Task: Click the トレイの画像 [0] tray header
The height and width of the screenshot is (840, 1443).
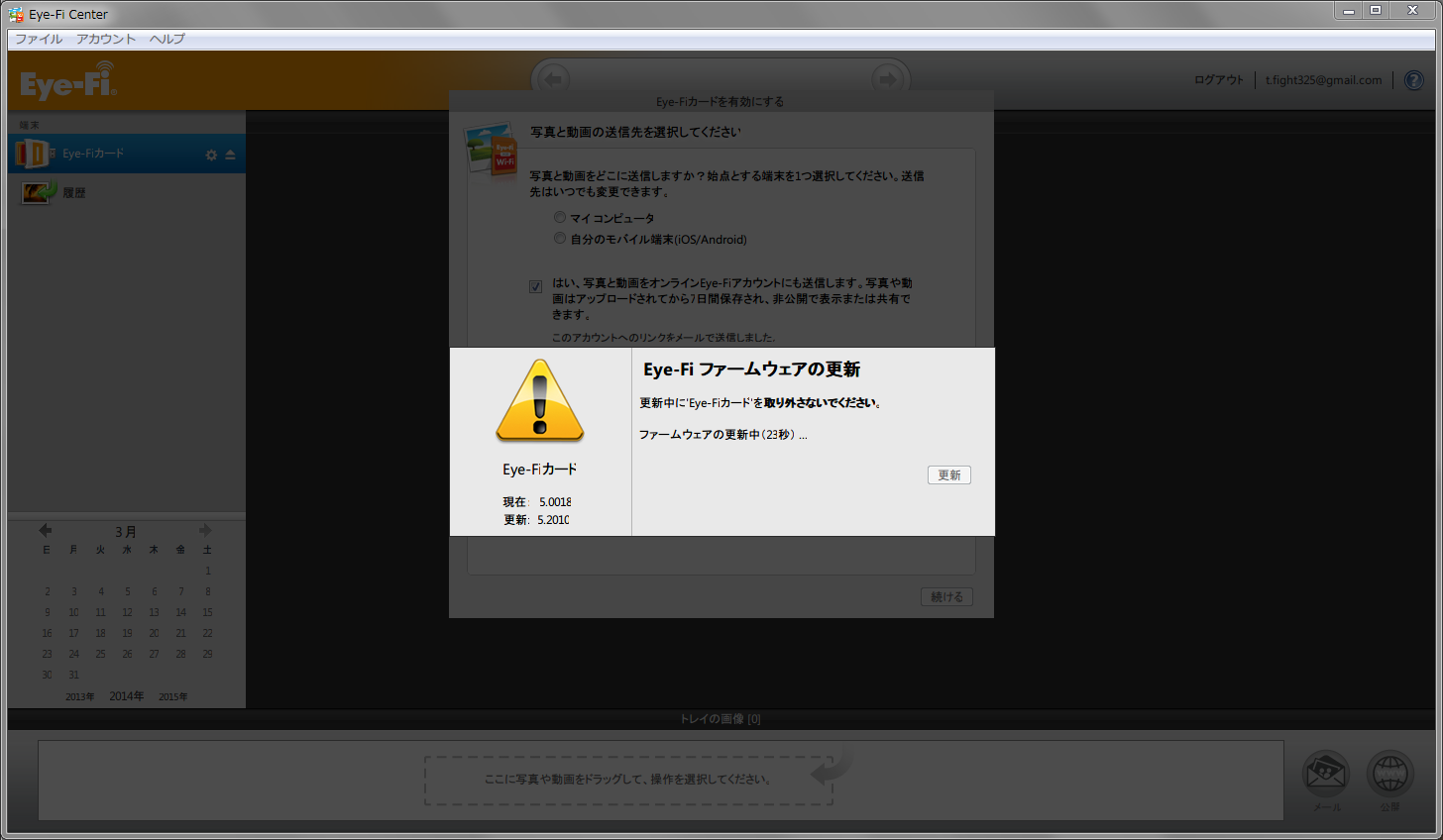Action: click(x=721, y=719)
